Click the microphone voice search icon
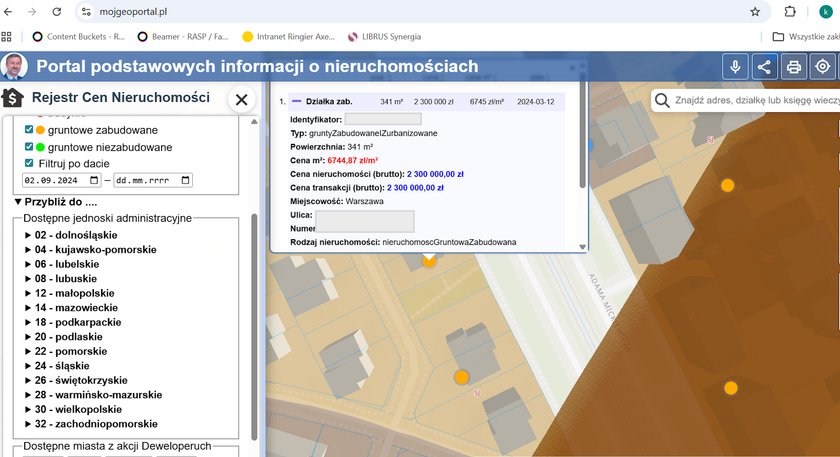Image resolution: width=840 pixels, height=457 pixels. [x=735, y=67]
